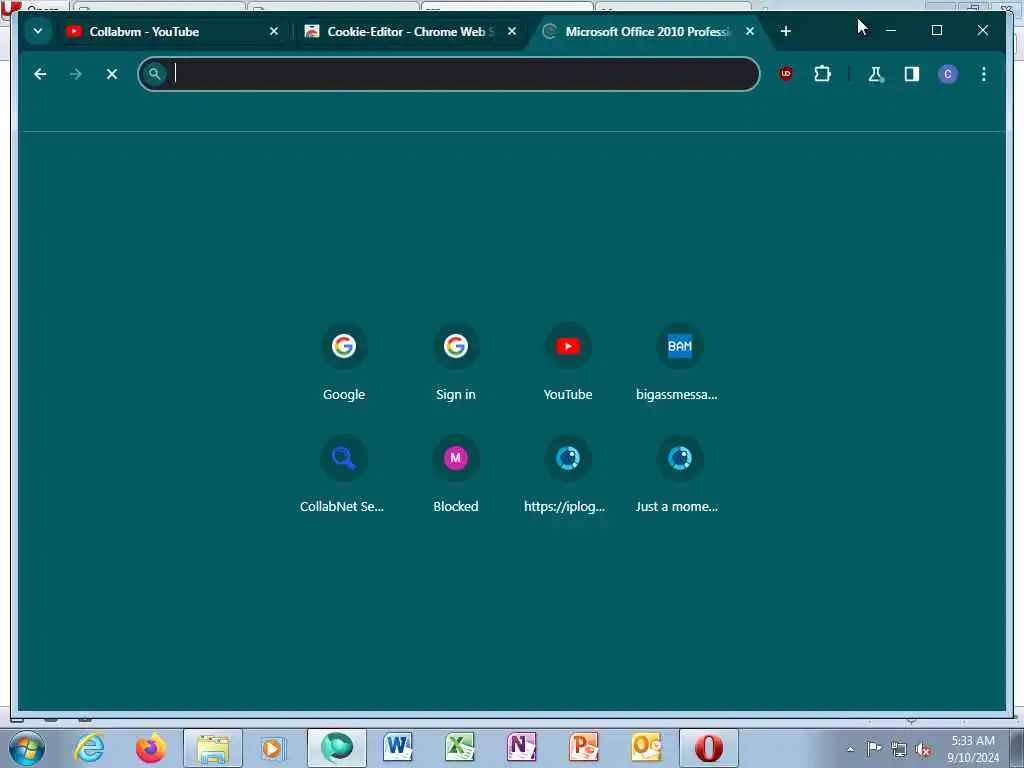The image size is (1024, 768).
Task: Launch PowerPoint from taskbar
Action: pos(584,748)
